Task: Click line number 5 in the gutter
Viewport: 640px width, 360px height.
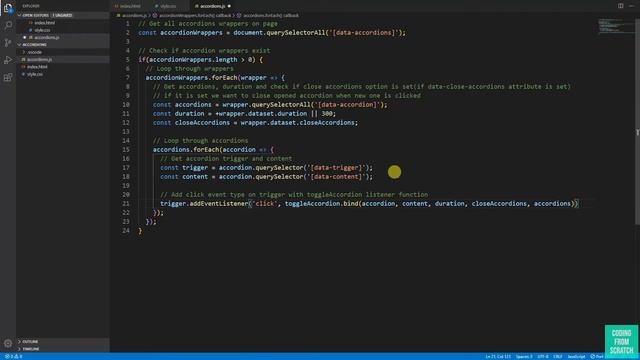Action: coord(128,60)
